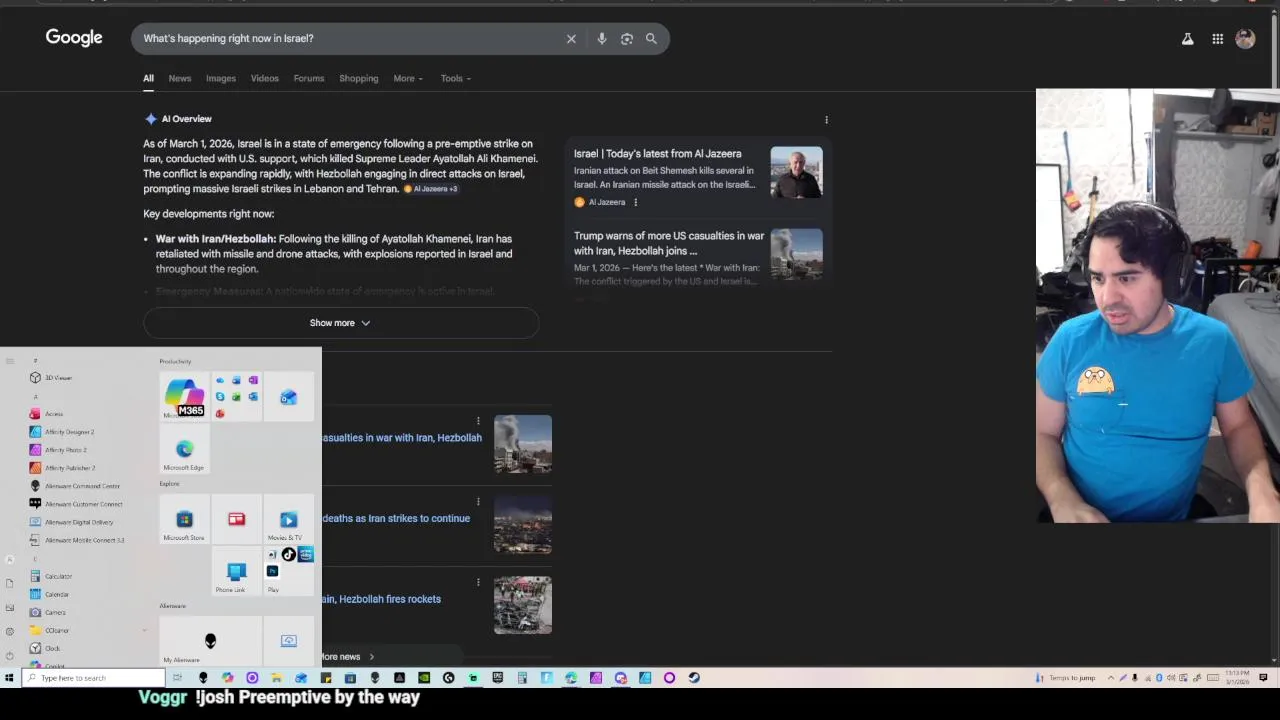Open 'Trump warns of more US casualties' link

point(669,243)
